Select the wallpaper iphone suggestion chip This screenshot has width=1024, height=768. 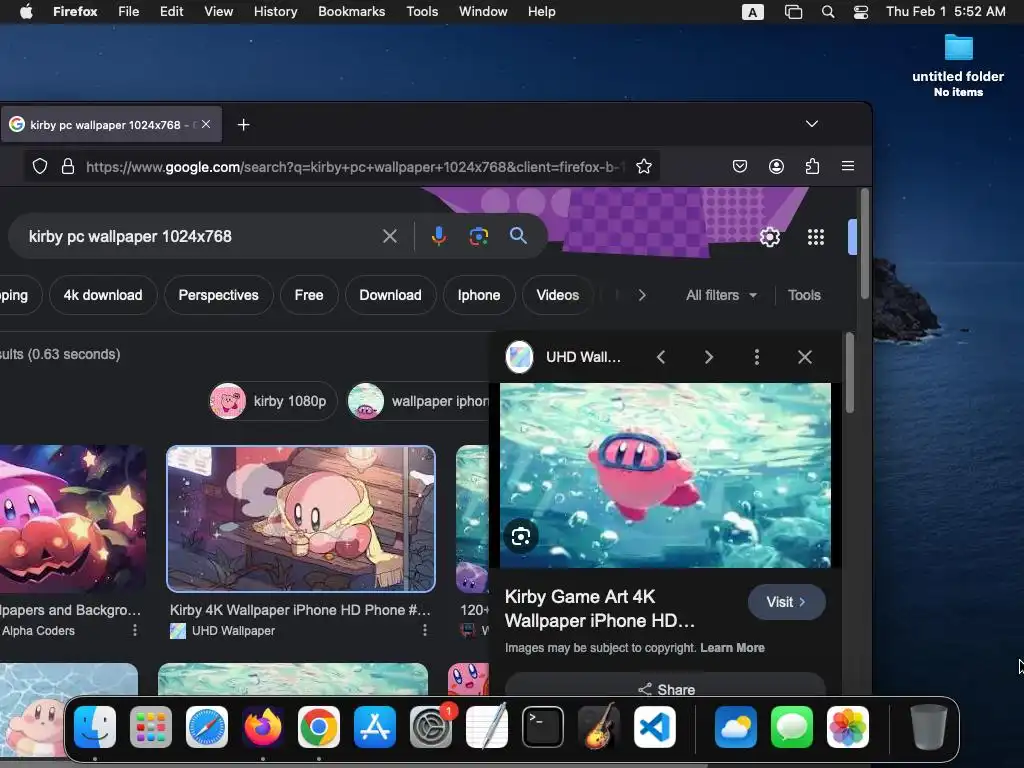click(418, 401)
